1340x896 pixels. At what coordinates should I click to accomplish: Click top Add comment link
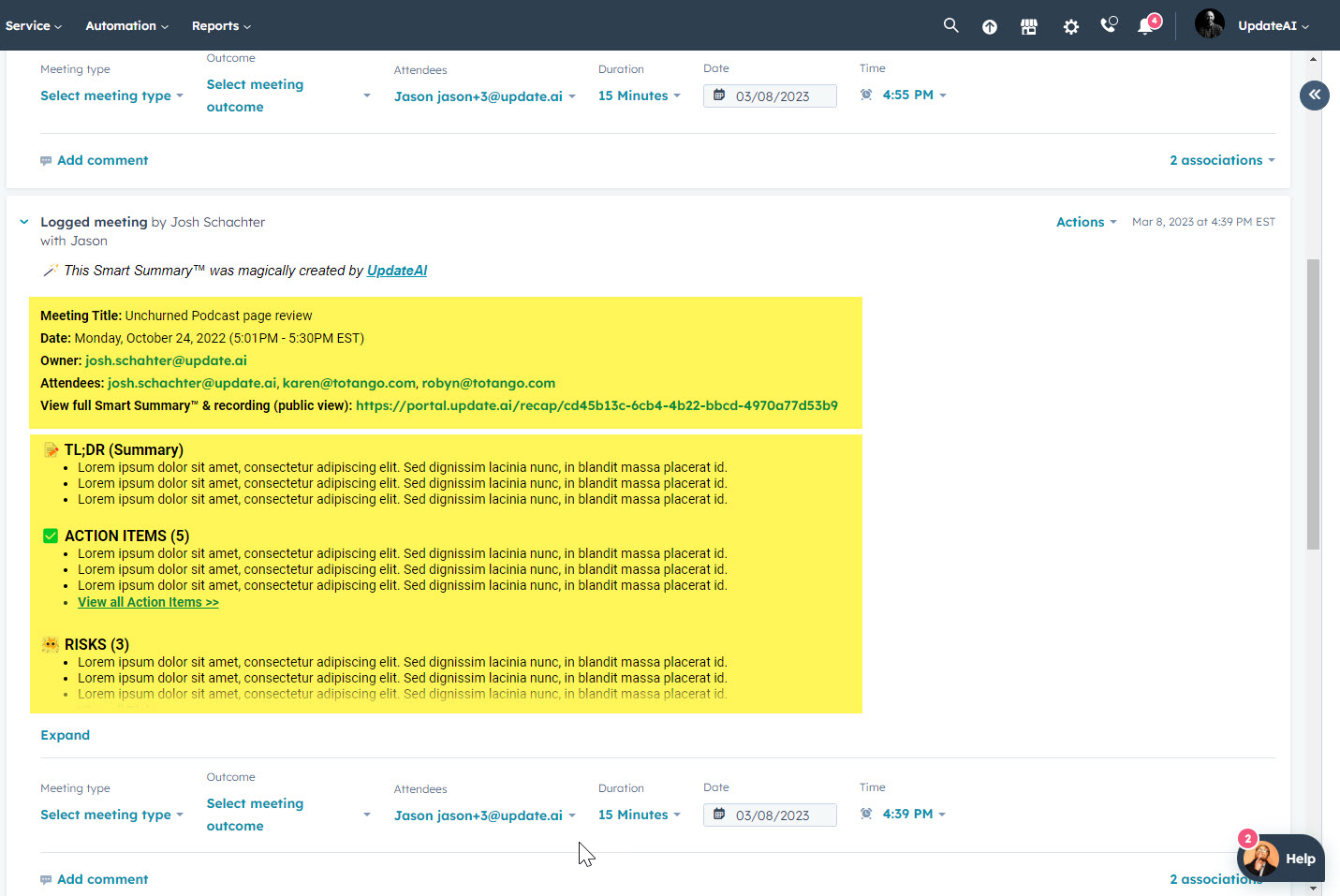click(x=102, y=160)
